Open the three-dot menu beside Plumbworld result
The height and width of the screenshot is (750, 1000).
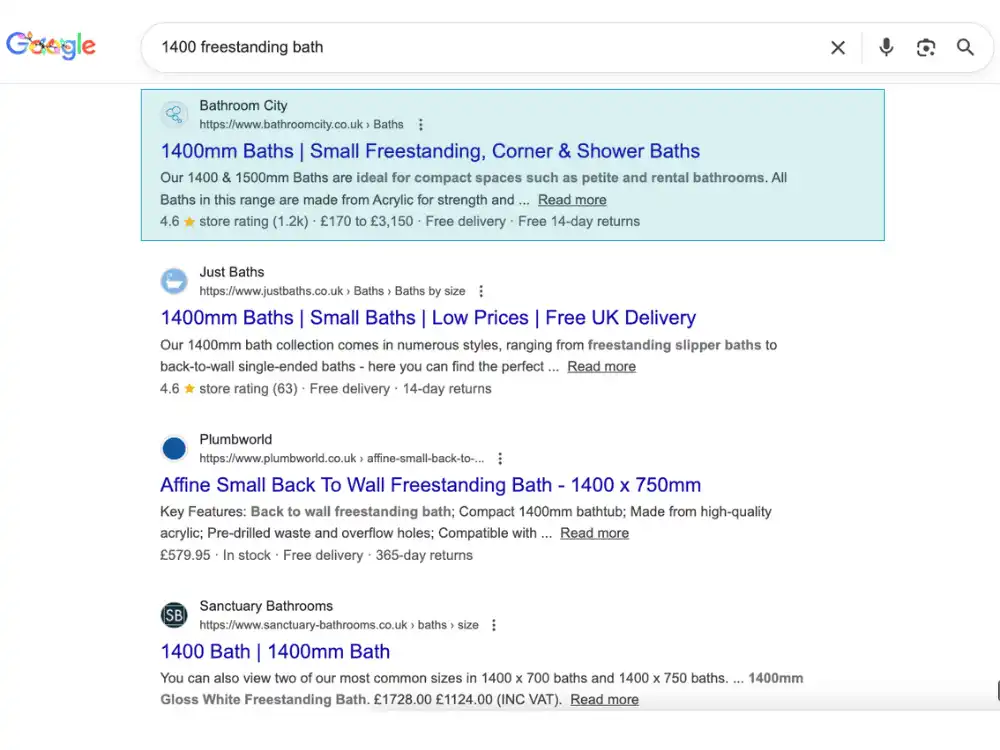(x=499, y=458)
